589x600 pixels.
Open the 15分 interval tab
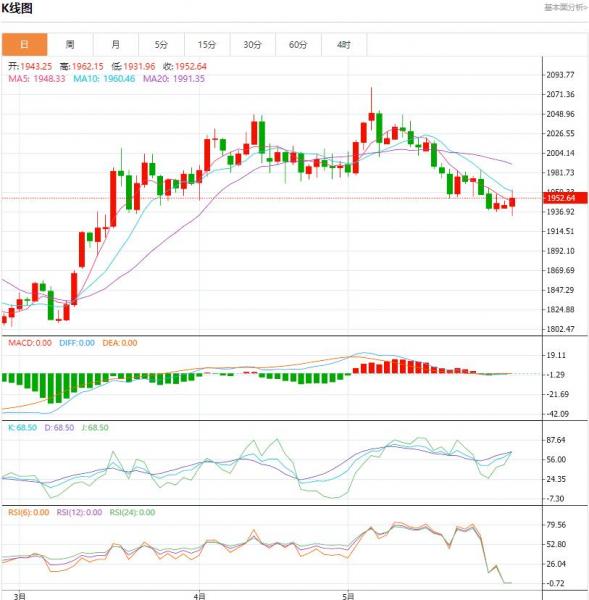coord(207,44)
